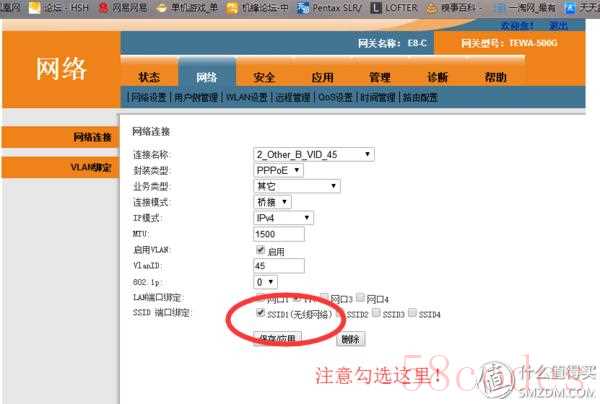Screen dimensions: 600x404
Task: Open the 业务类型 其它 dropdown
Action: pyautogui.click(x=297, y=186)
